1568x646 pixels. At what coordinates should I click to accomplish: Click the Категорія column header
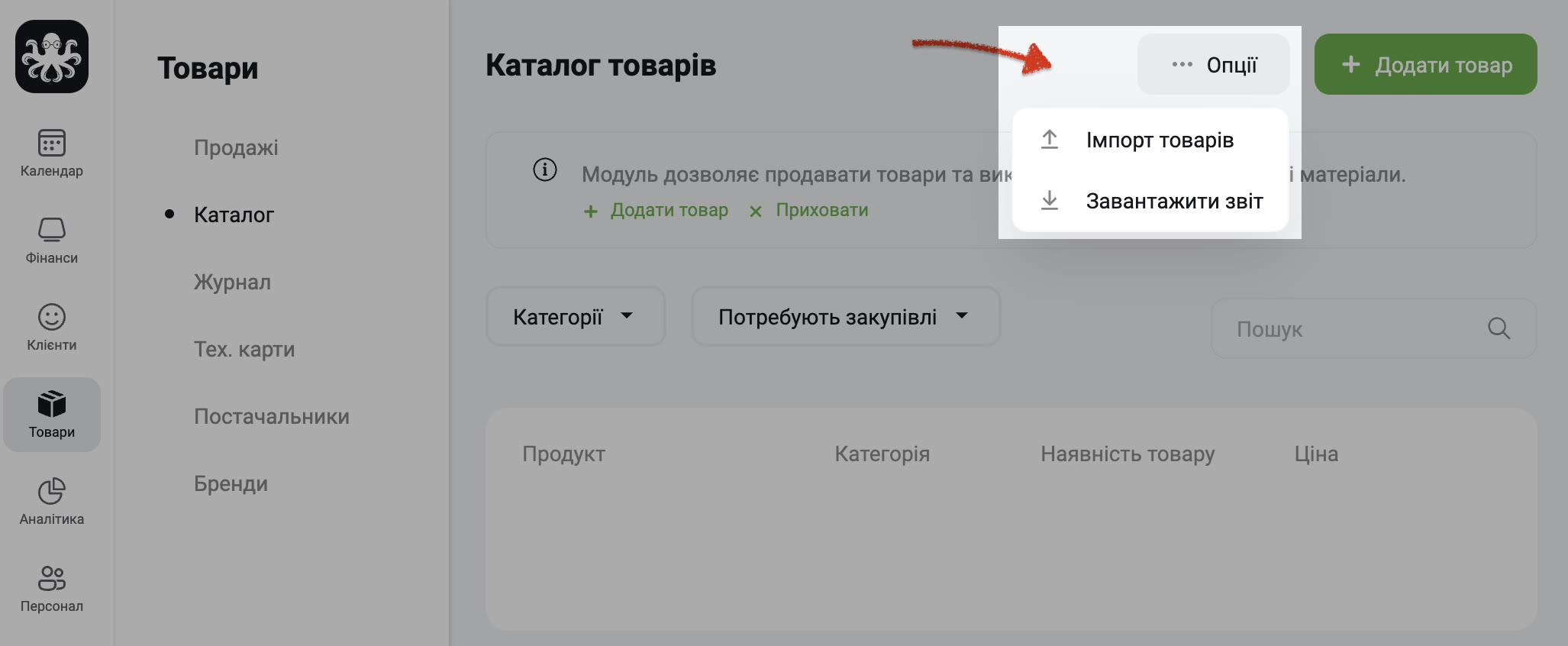click(x=882, y=454)
